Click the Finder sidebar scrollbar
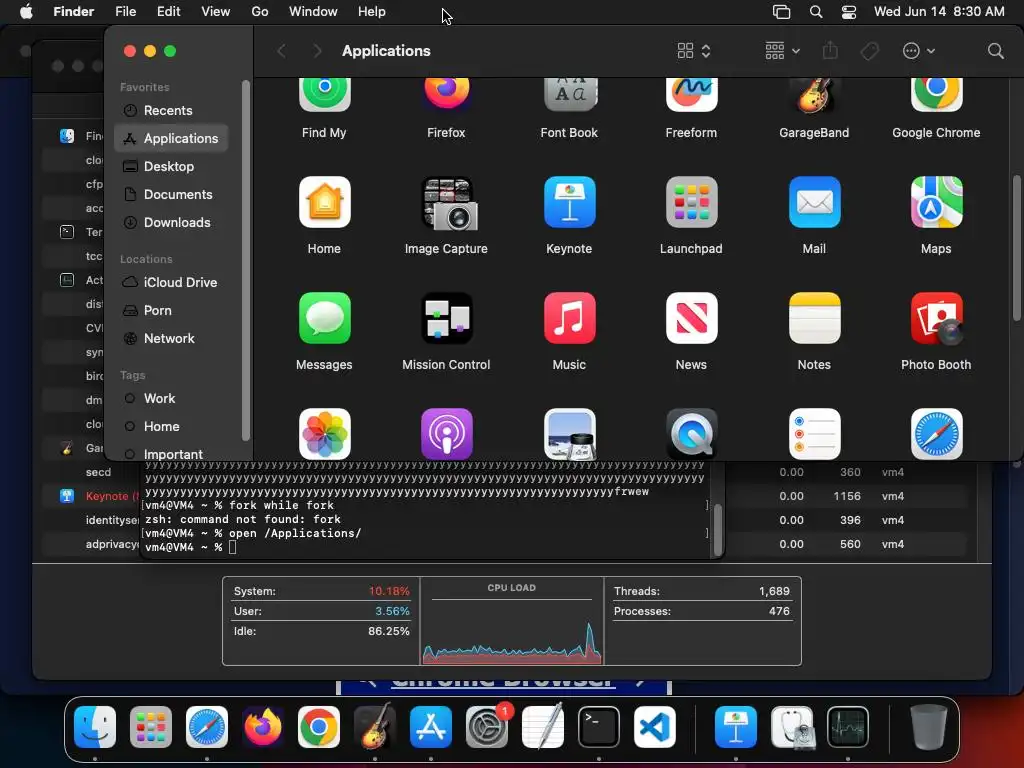 click(x=246, y=260)
